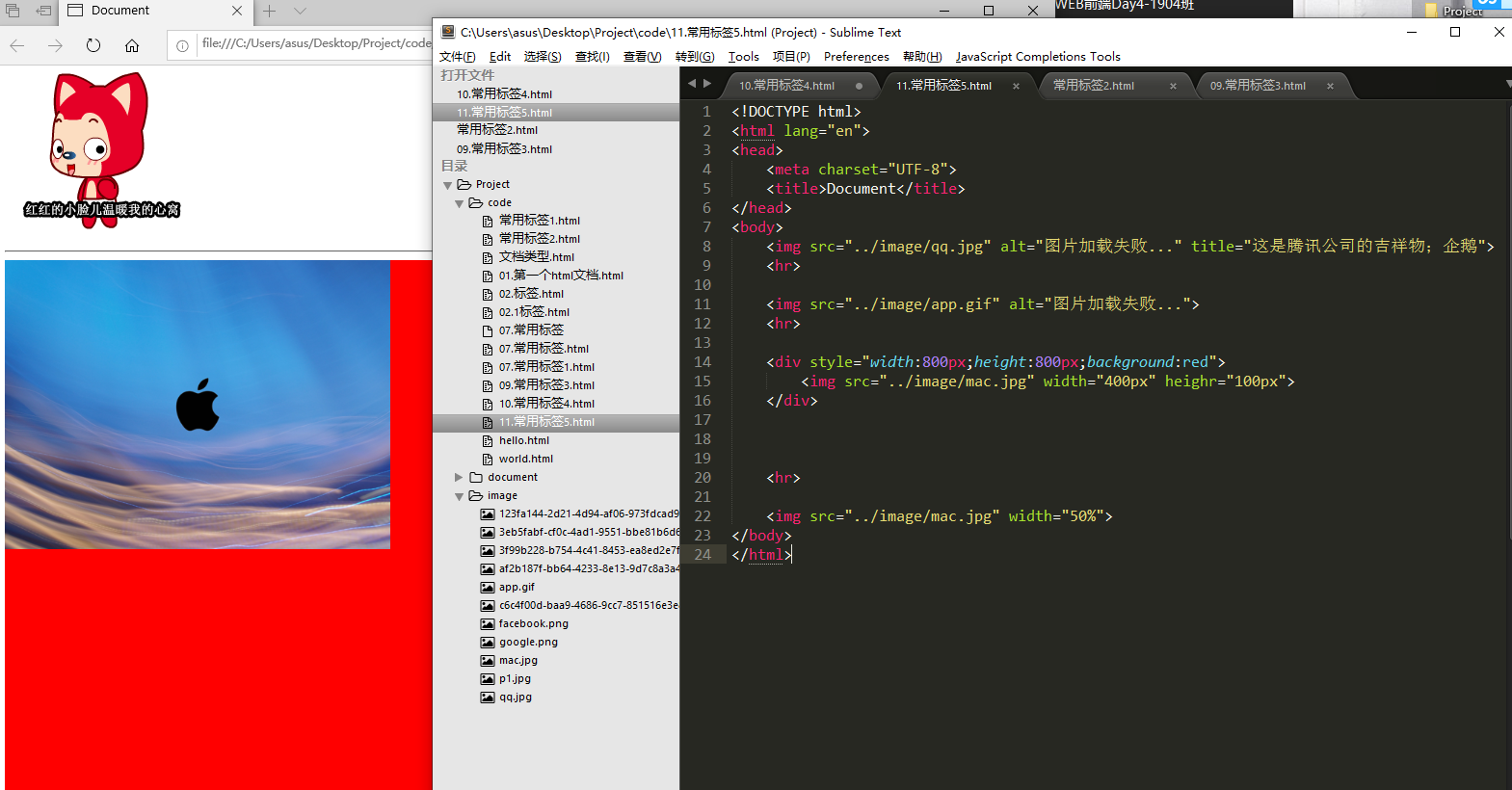Image resolution: width=1512 pixels, height=790 pixels.
Task: Open the 选择(S) menu
Action: (x=543, y=57)
